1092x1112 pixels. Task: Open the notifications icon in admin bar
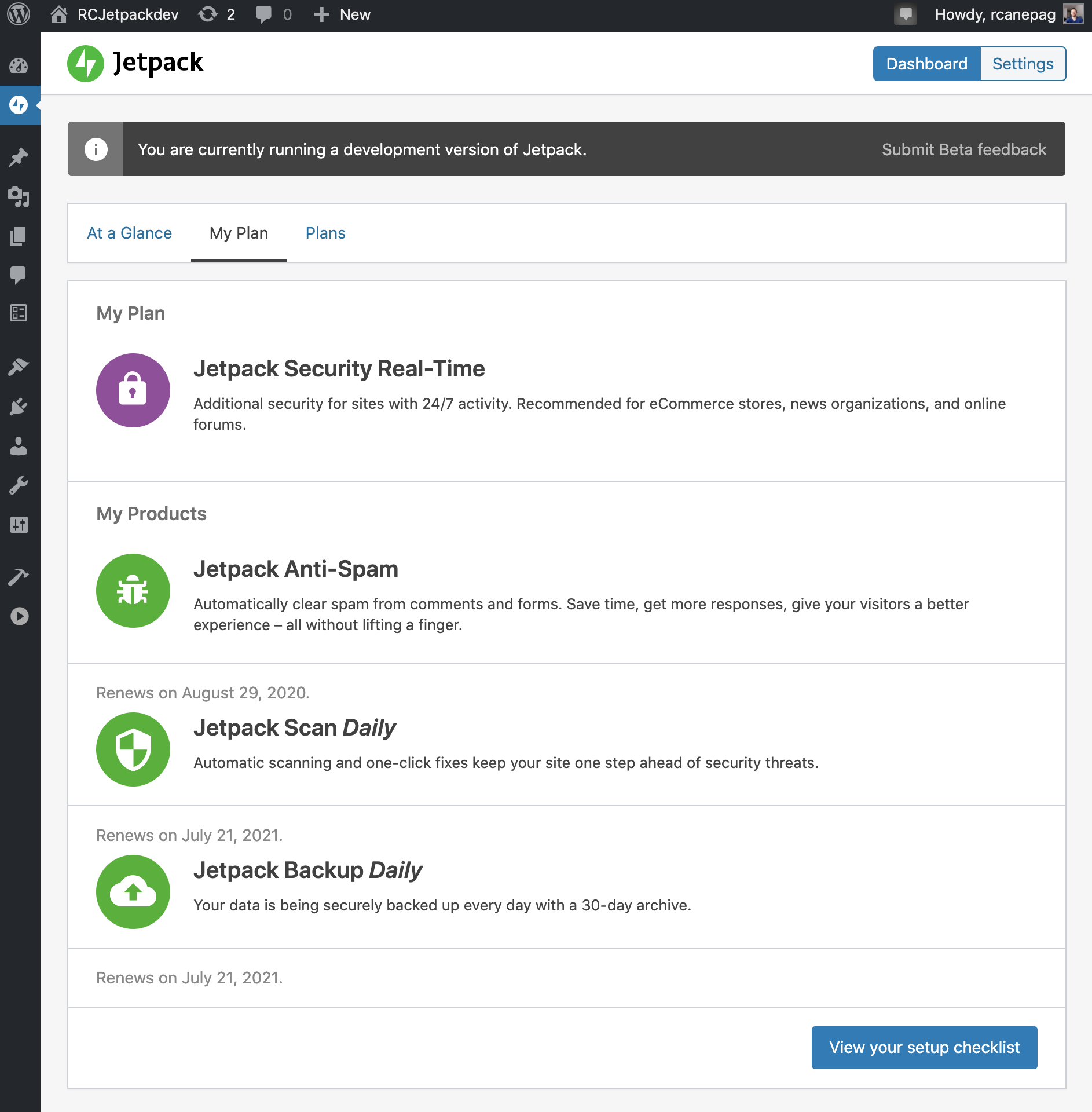906,14
